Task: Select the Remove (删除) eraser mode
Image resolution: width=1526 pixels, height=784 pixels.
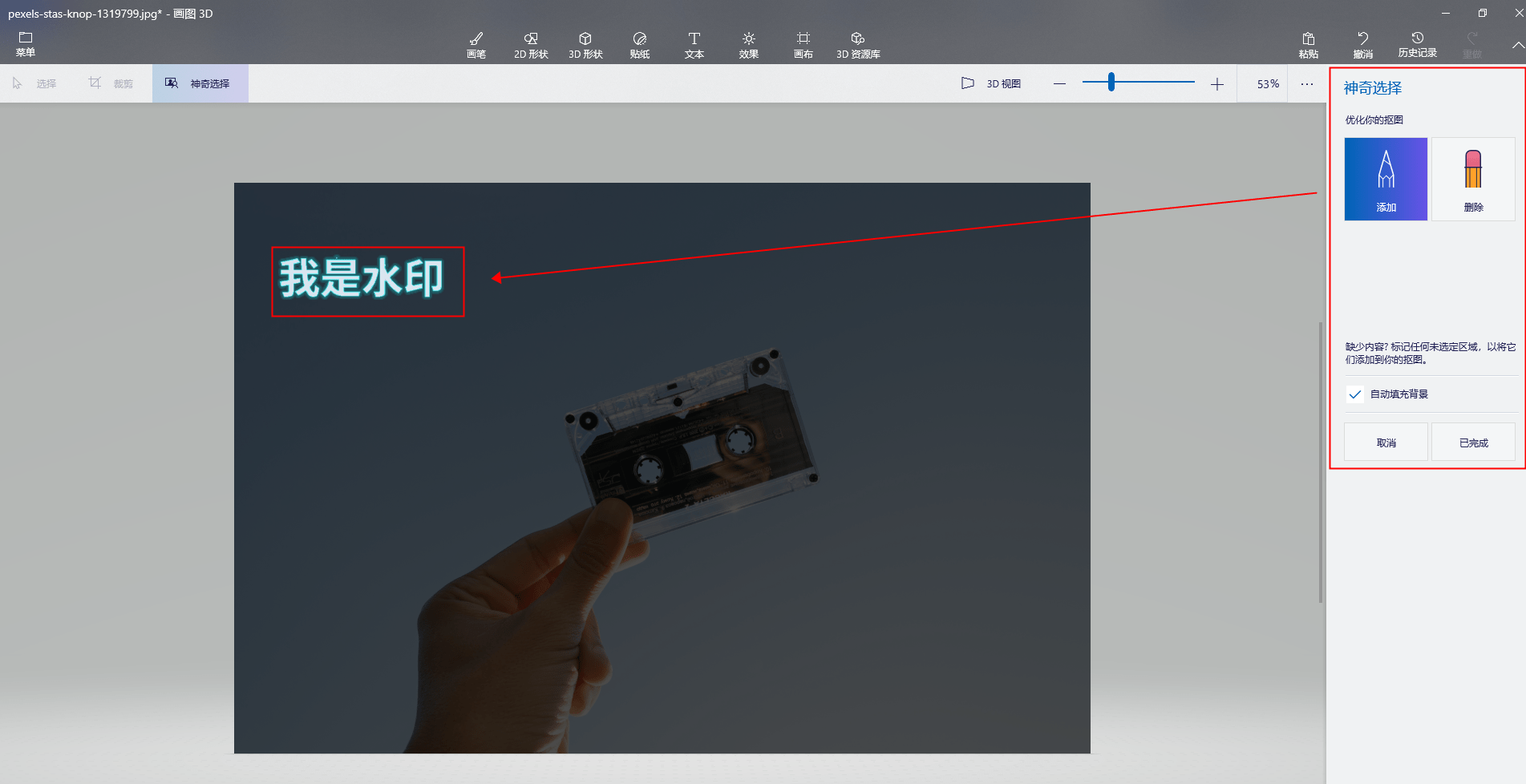Action: pos(1473,179)
